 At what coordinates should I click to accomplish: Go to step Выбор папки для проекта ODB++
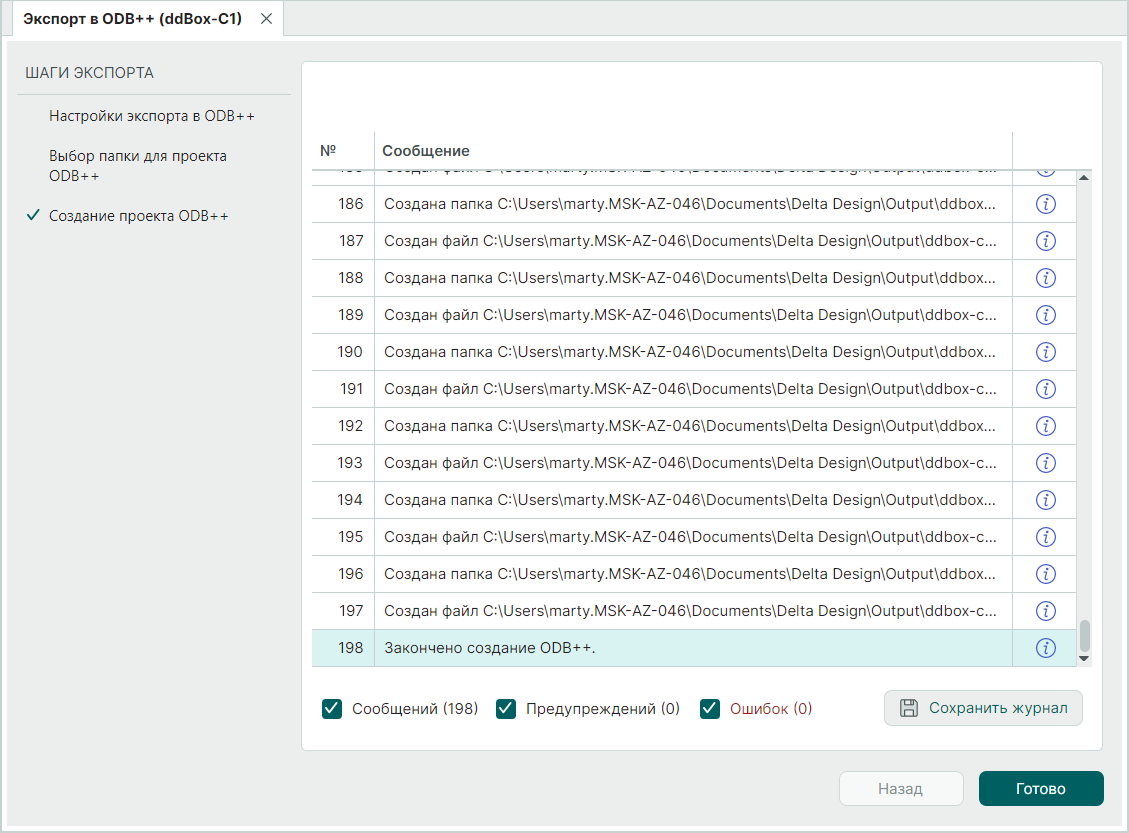click(138, 166)
